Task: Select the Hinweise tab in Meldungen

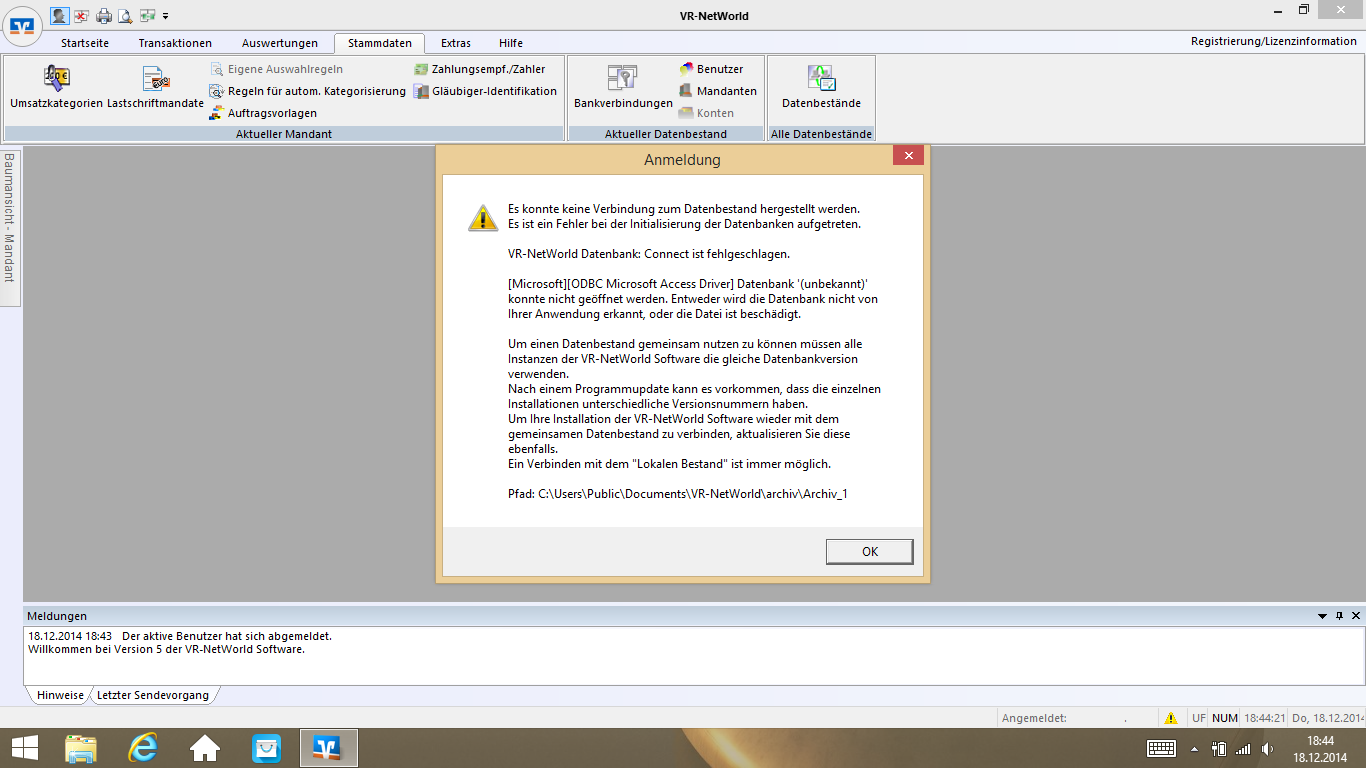Action: 61,695
